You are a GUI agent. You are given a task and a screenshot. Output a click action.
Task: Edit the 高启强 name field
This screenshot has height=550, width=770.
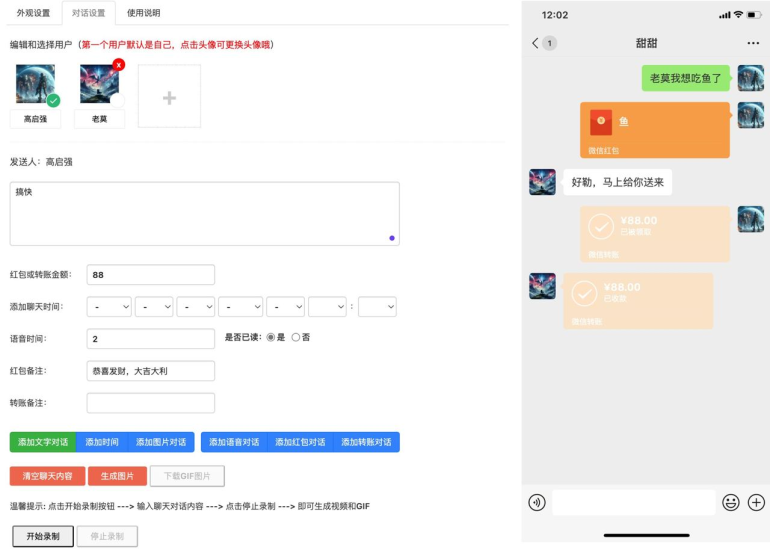[x=35, y=119]
